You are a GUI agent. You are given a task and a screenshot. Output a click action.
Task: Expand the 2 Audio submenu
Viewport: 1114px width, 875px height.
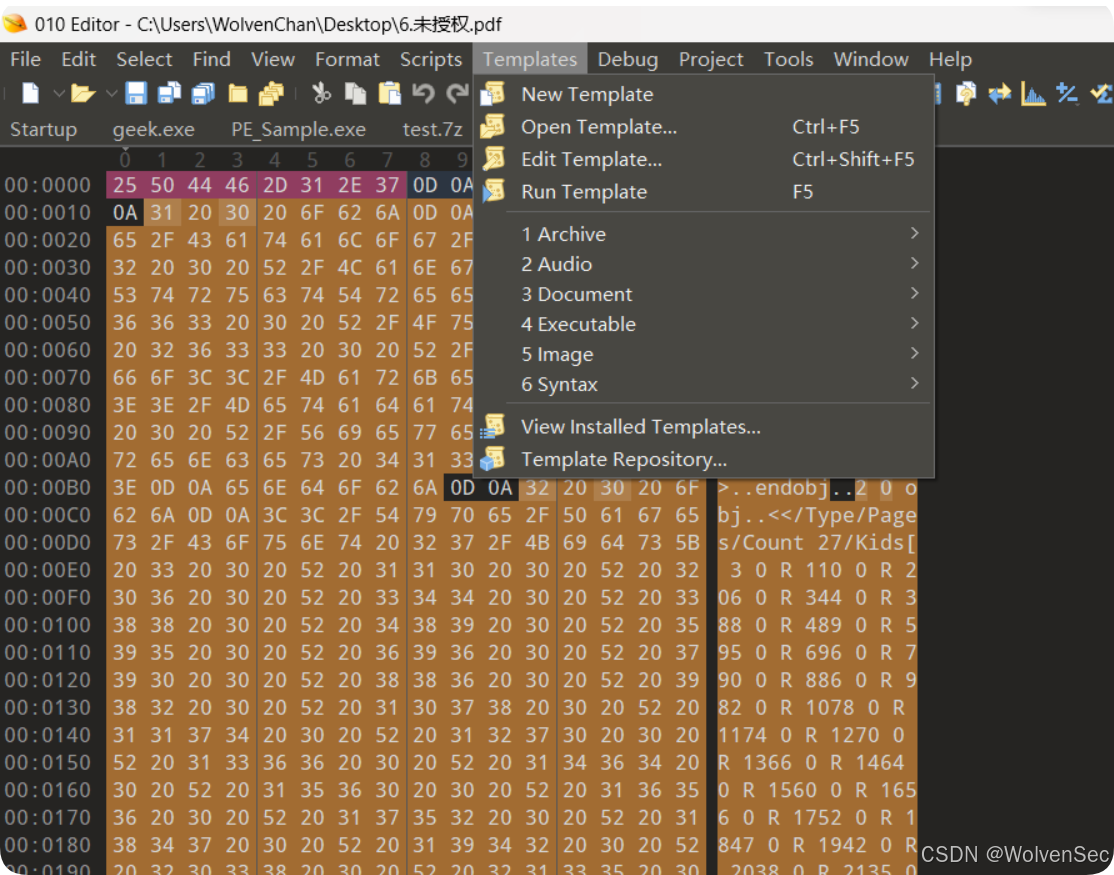pos(703,264)
